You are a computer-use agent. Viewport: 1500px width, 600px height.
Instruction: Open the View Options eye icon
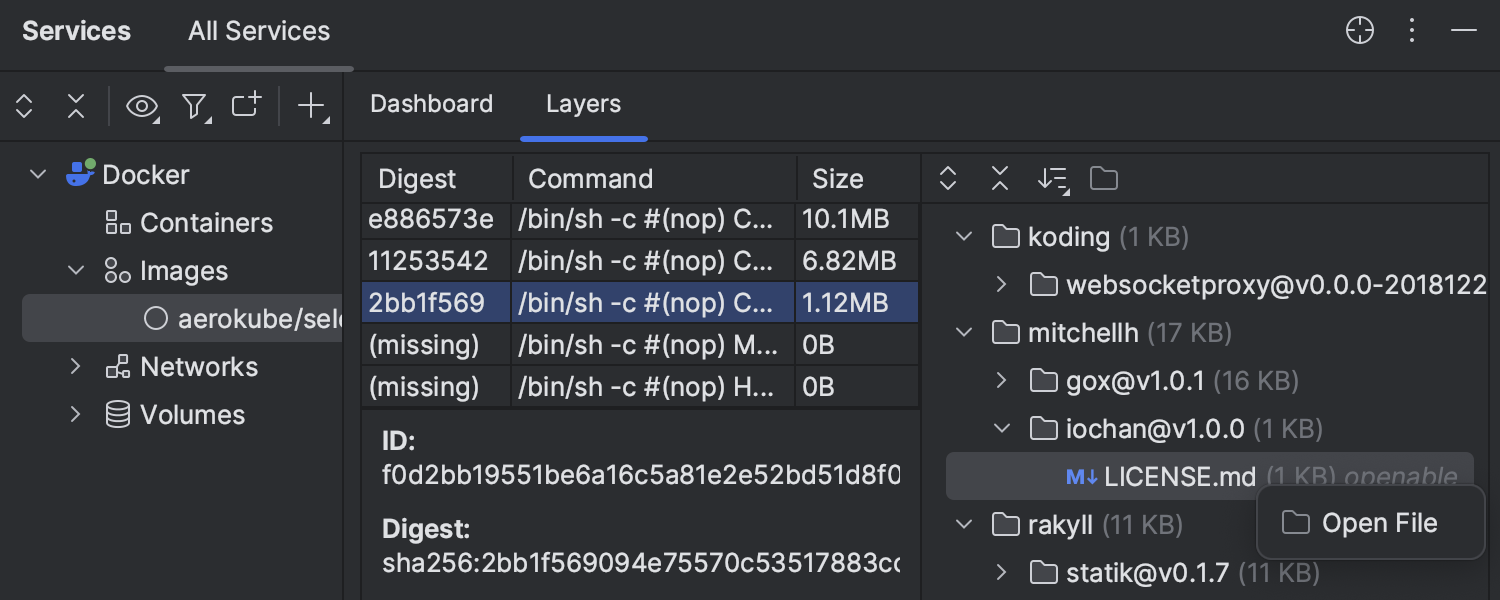tap(142, 106)
